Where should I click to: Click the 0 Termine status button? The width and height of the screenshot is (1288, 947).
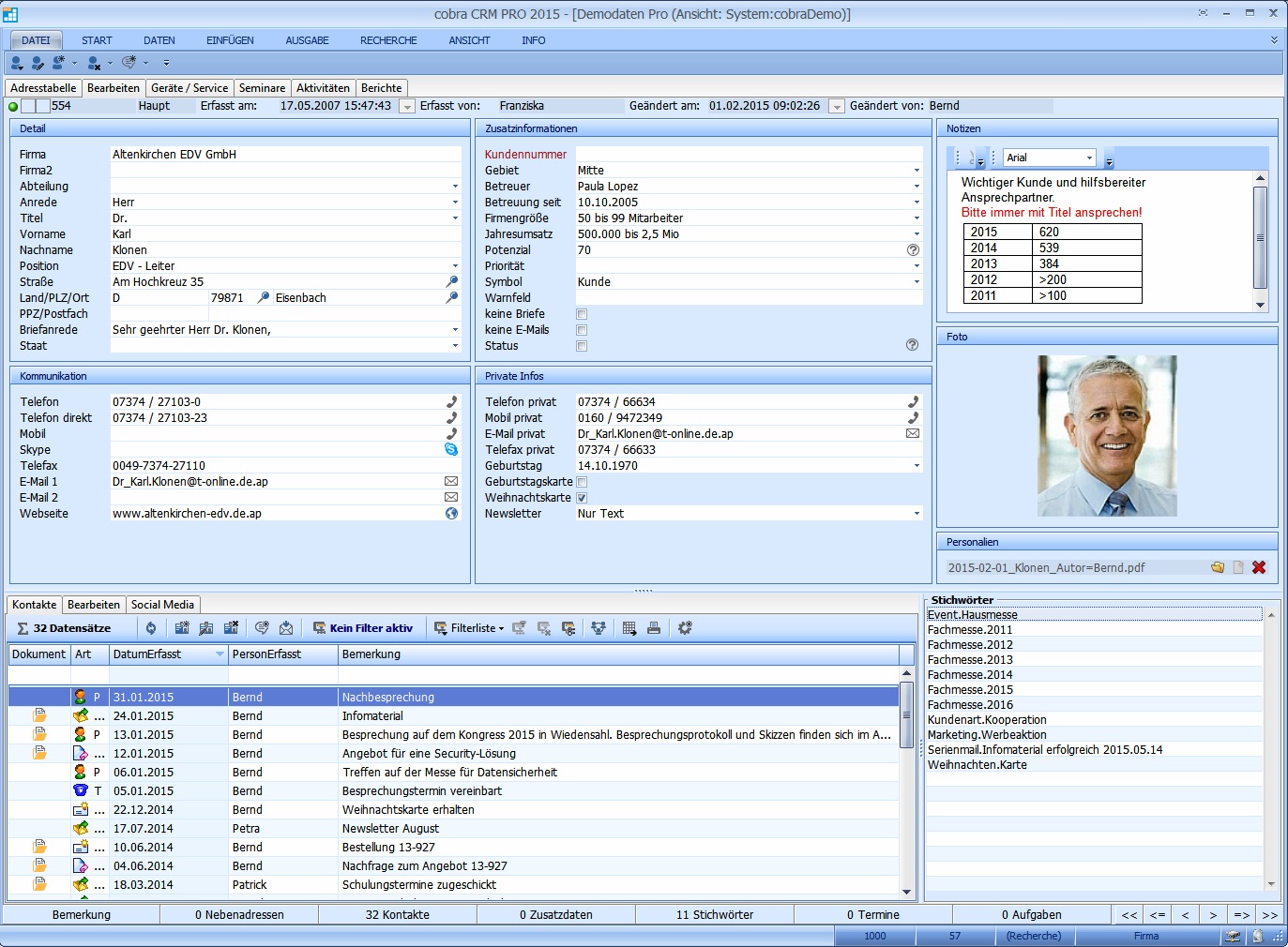point(872,915)
